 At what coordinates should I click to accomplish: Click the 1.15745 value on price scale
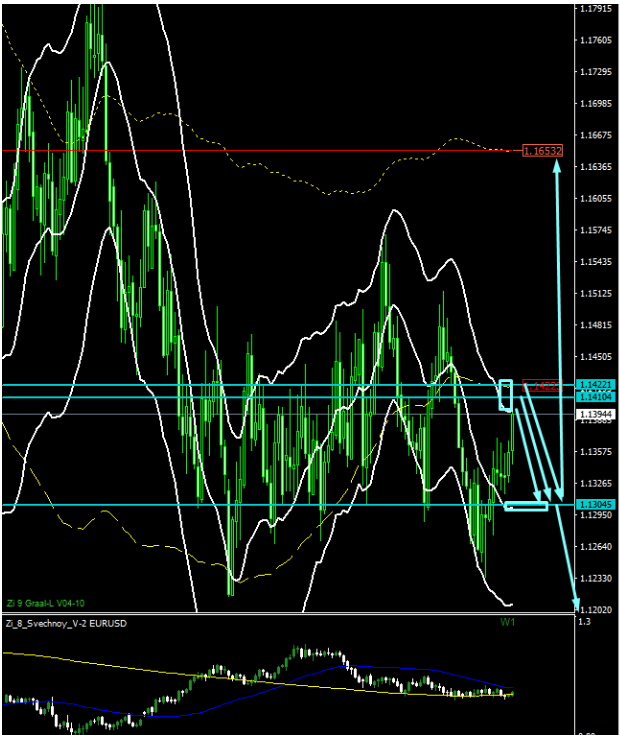(x=596, y=230)
